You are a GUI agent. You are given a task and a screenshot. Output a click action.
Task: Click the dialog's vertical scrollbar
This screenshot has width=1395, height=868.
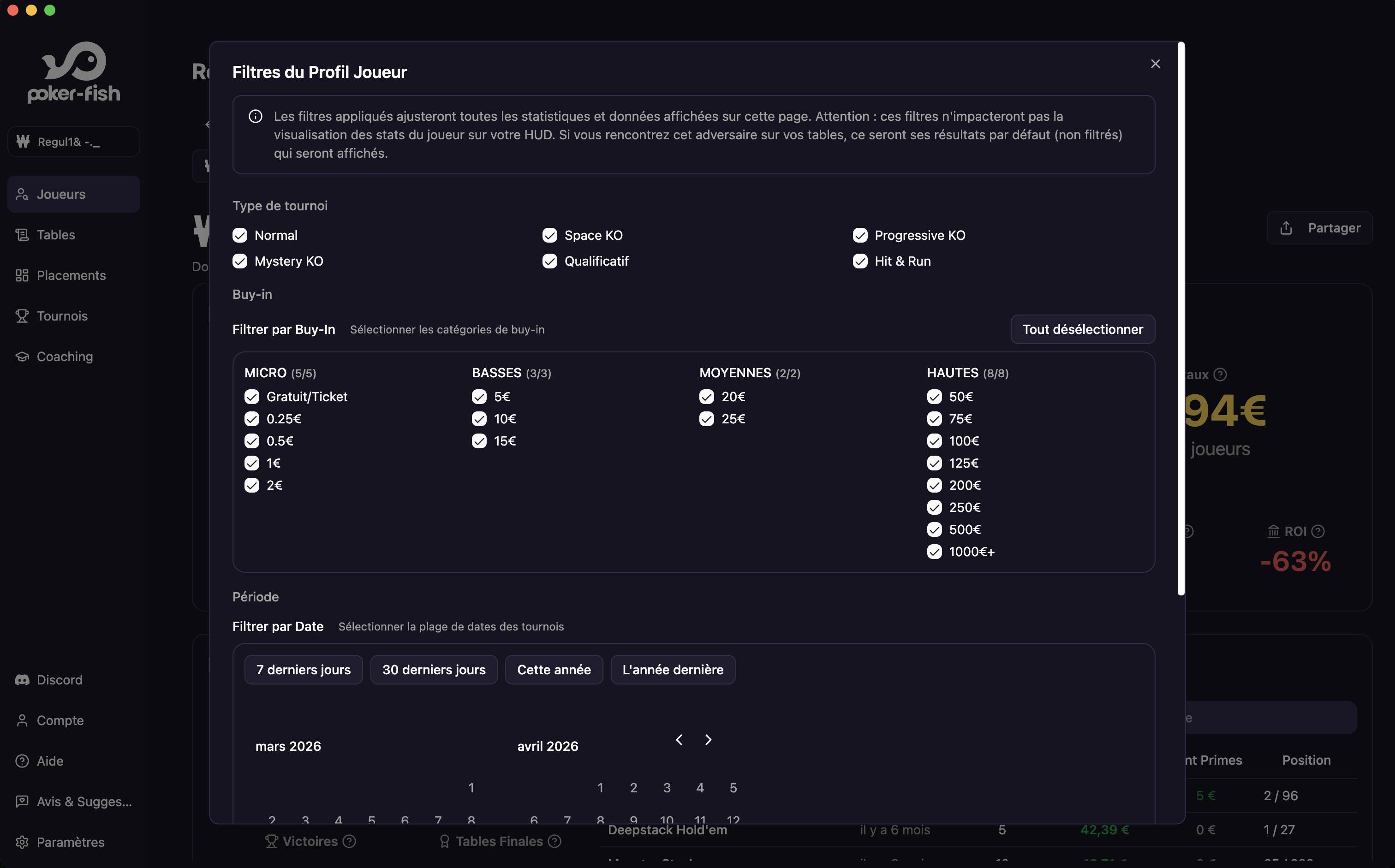pos(1181,319)
